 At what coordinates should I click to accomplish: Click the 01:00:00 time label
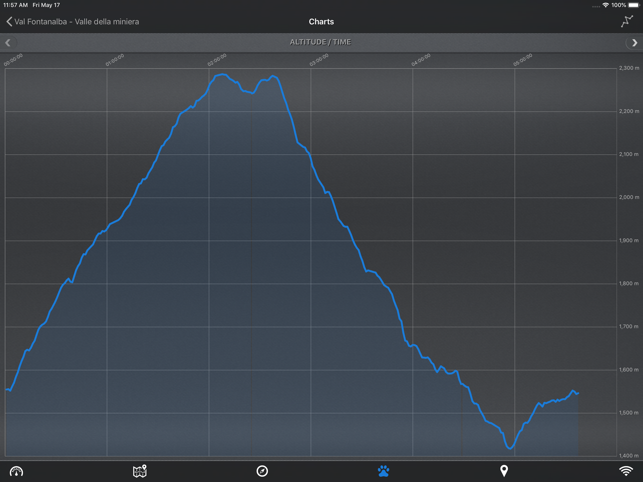pos(115,59)
